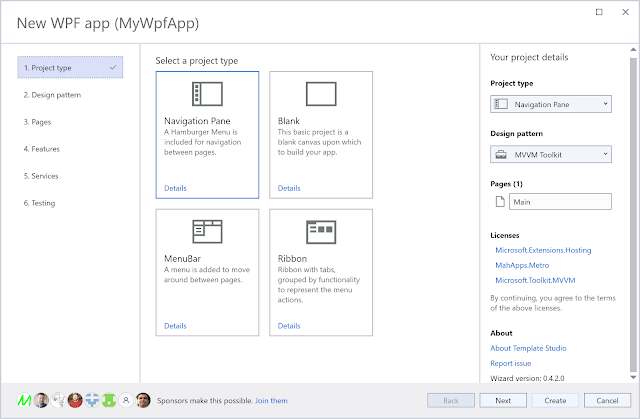Go to step 5. Services

(70, 176)
